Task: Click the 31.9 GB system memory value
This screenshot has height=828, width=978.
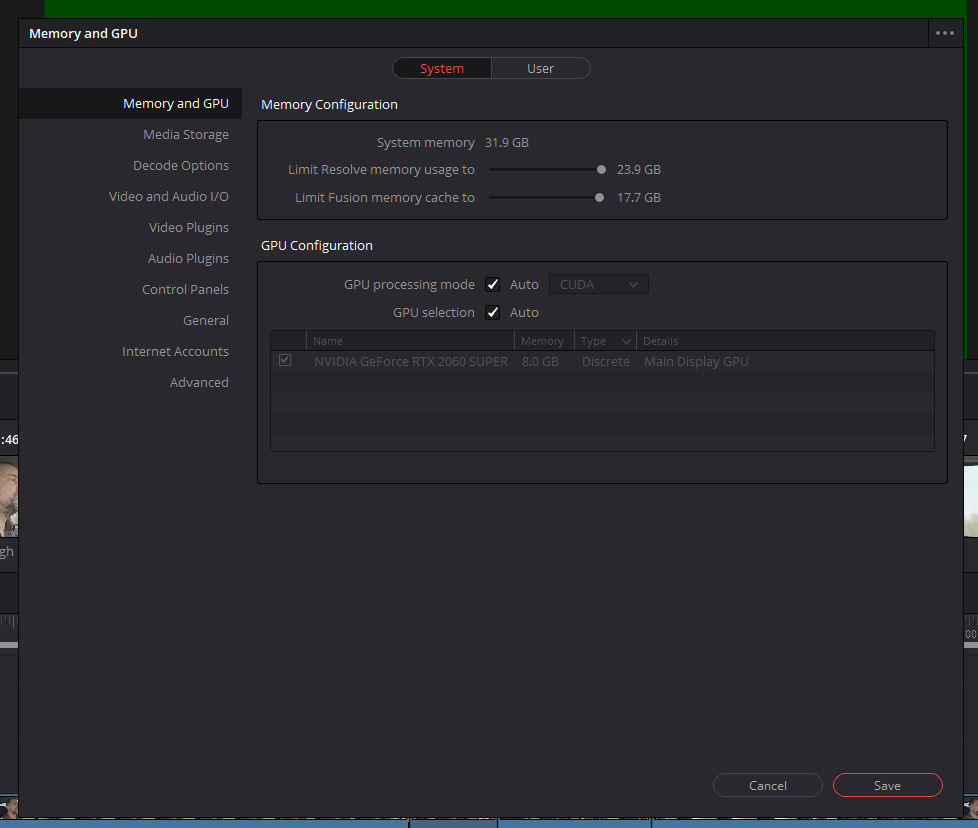Action: (506, 143)
